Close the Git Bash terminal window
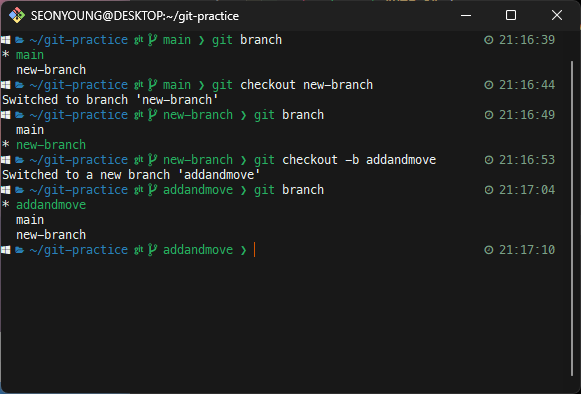Image resolution: width=581 pixels, height=394 pixels. [557, 15]
